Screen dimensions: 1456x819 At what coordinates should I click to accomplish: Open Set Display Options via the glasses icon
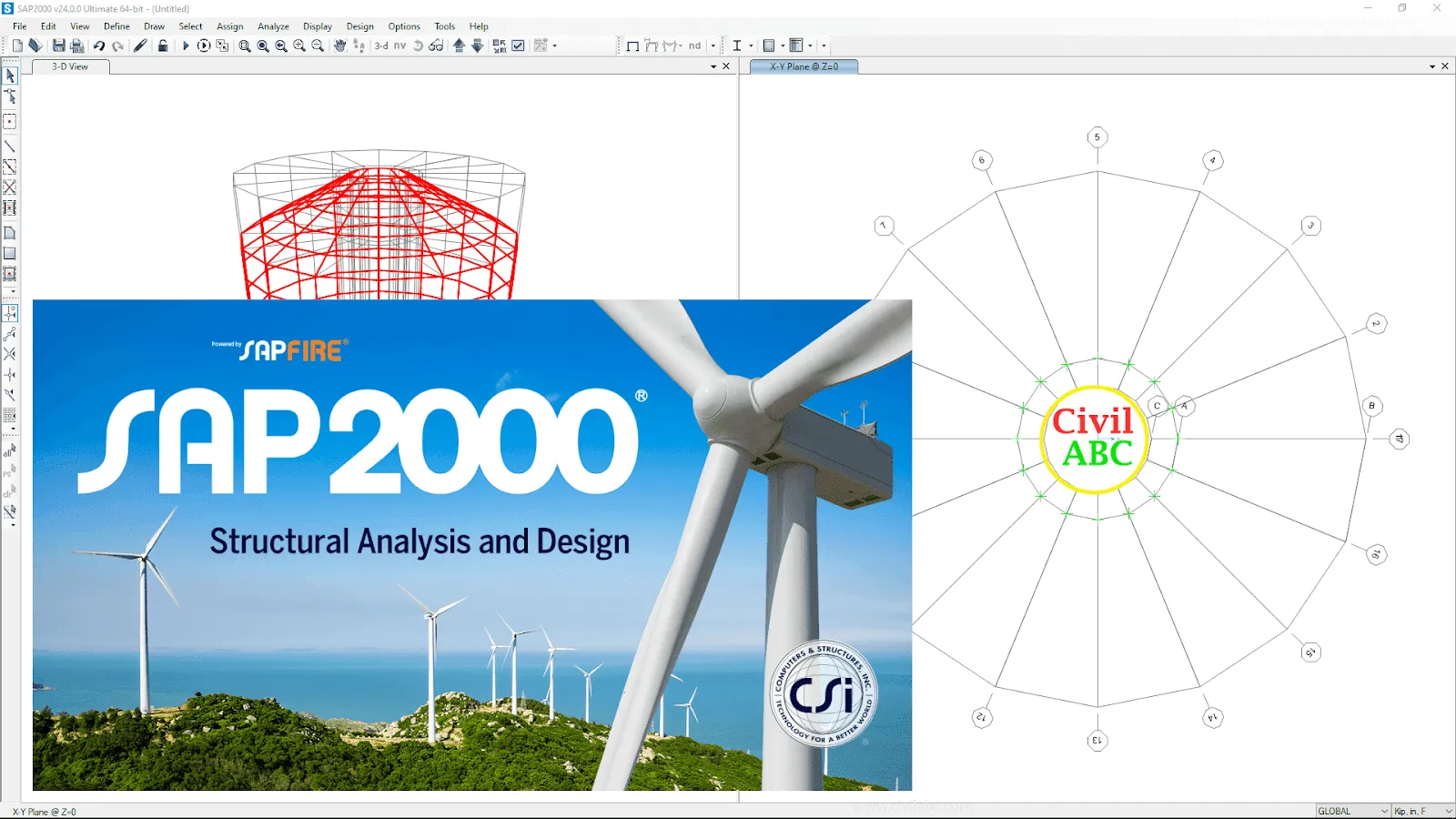(x=435, y=45)
